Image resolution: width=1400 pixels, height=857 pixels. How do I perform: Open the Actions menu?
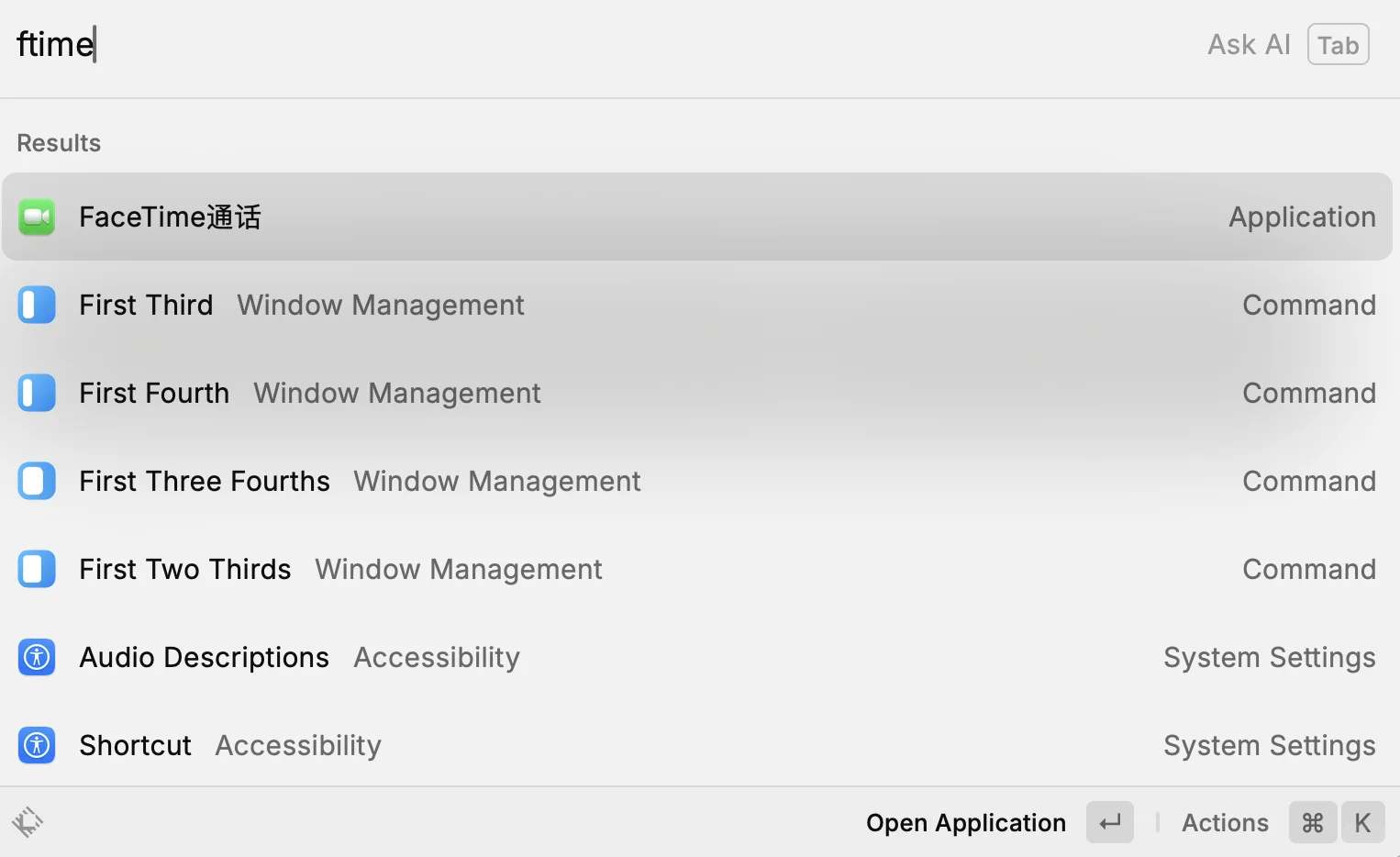click(1225, 823)
